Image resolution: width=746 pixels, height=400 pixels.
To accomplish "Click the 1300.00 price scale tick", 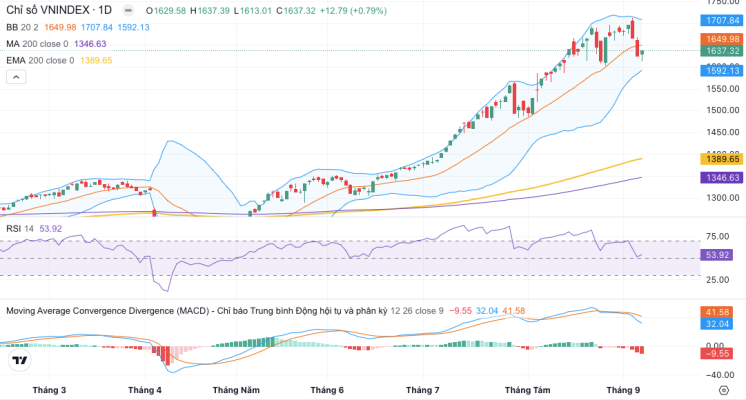I will pyautogui.click(x=723, y=197).
